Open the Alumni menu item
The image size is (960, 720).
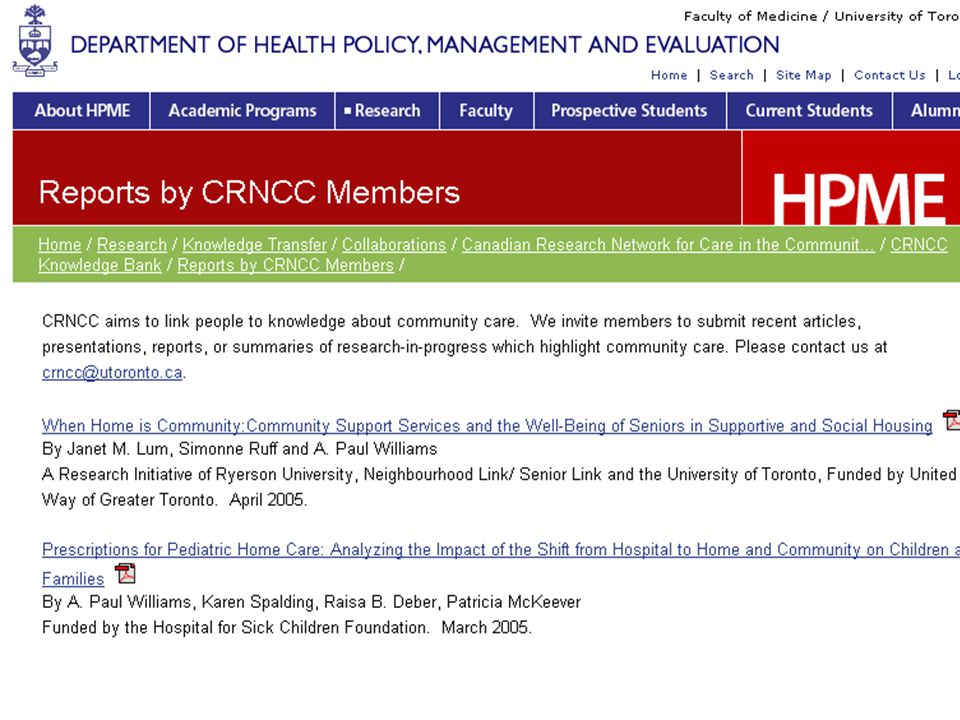[927, 111]
